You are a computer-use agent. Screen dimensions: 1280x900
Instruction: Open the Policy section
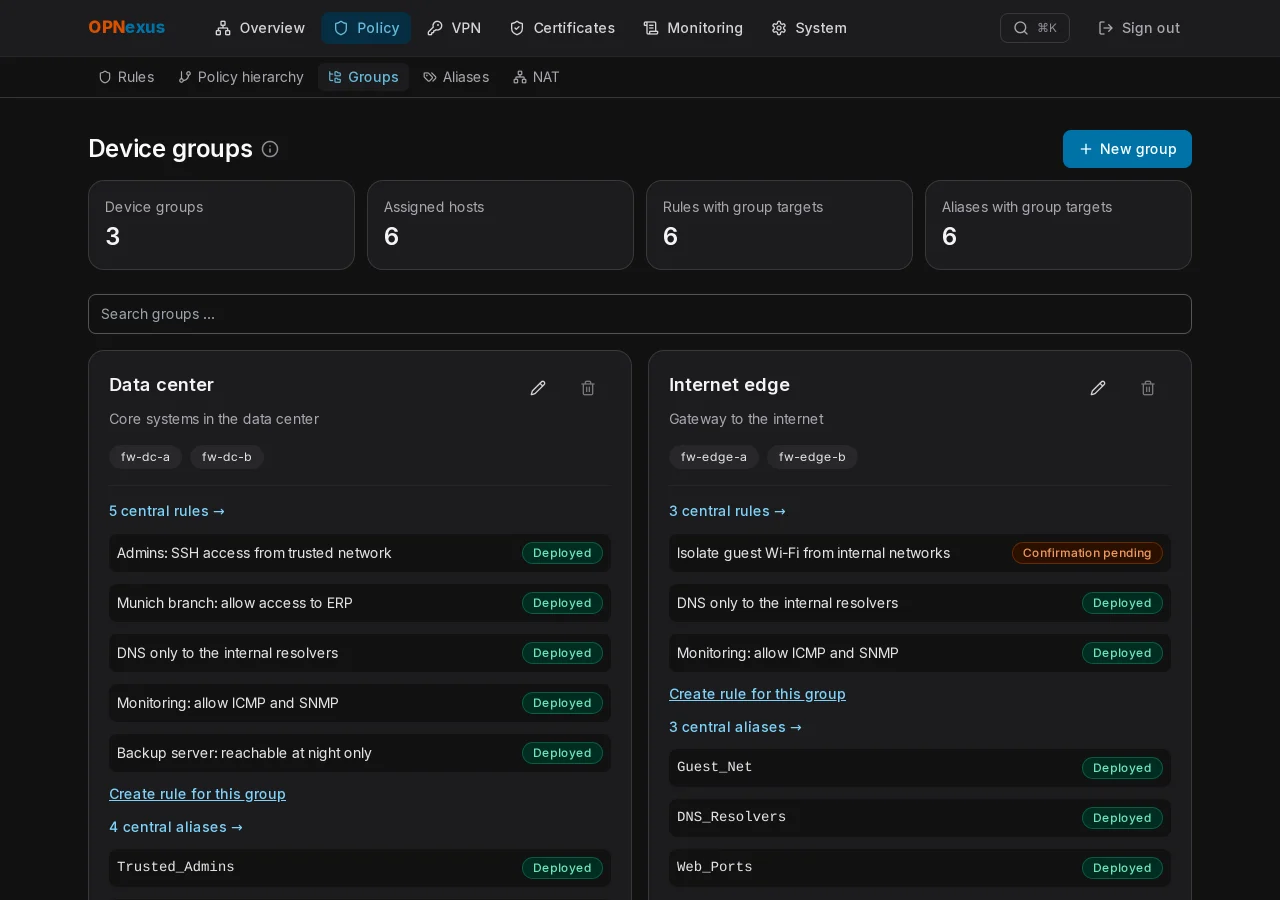[366, 28]
